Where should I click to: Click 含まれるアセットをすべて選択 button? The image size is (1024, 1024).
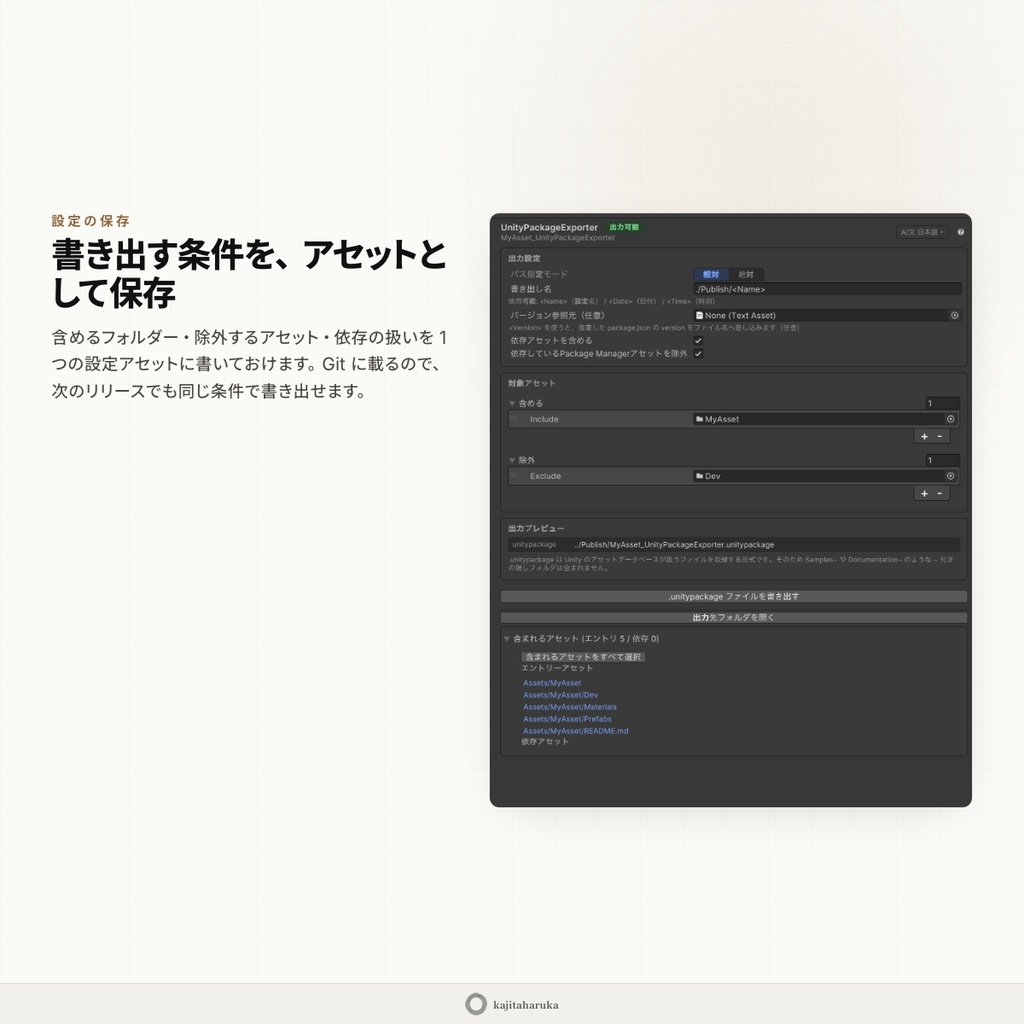583,657
